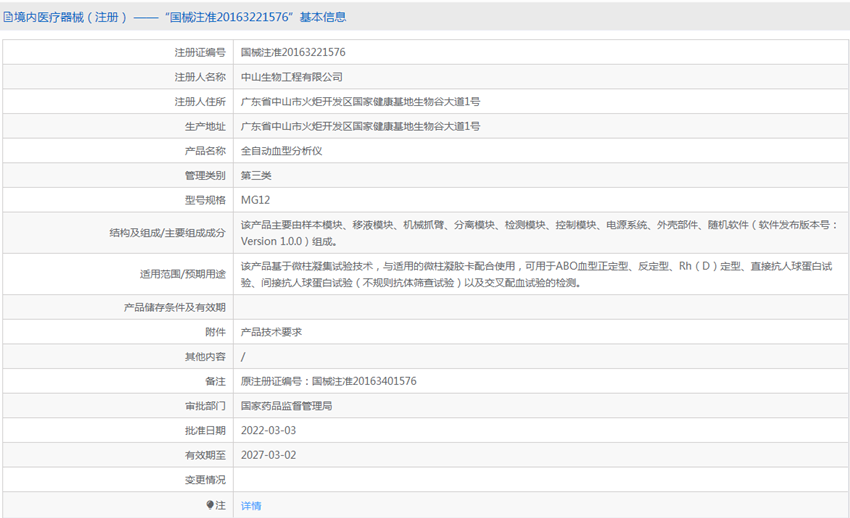Click the 生产地址 address value
This screenshot has height=518, width=850.
pos(360,127)
